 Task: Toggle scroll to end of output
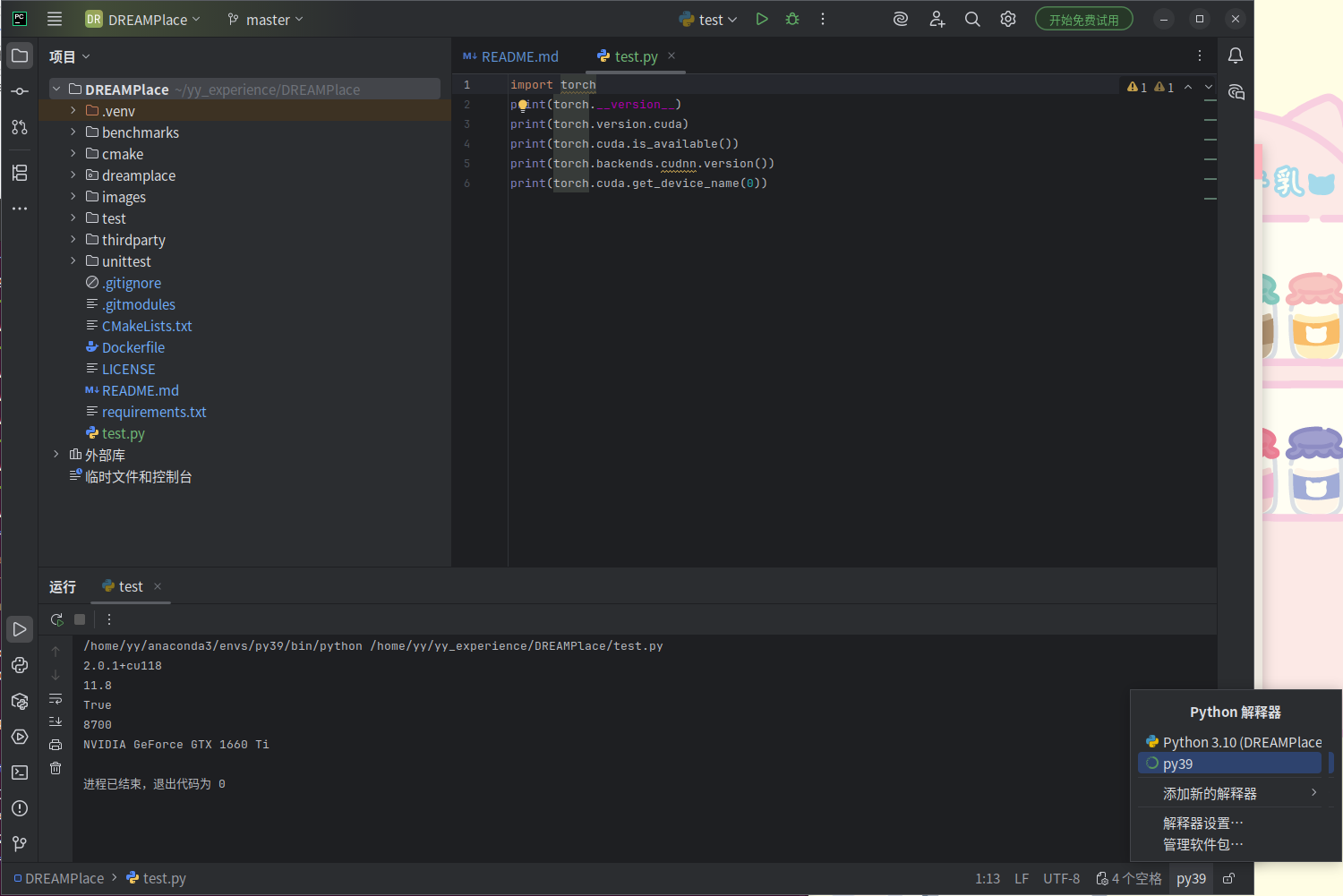[56, 721]
